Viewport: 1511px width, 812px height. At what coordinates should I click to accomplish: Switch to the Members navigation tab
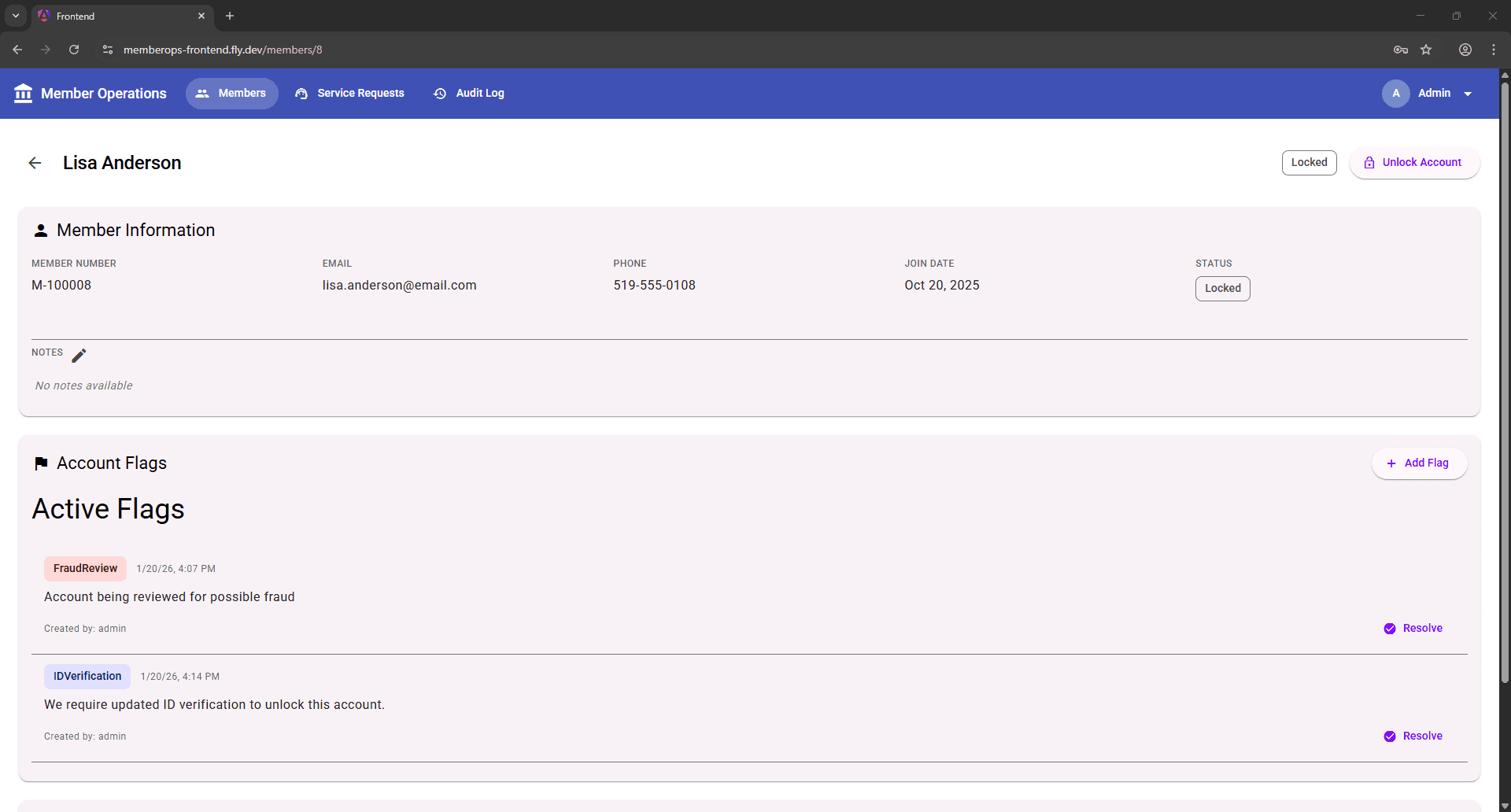[x=231, y=93]
